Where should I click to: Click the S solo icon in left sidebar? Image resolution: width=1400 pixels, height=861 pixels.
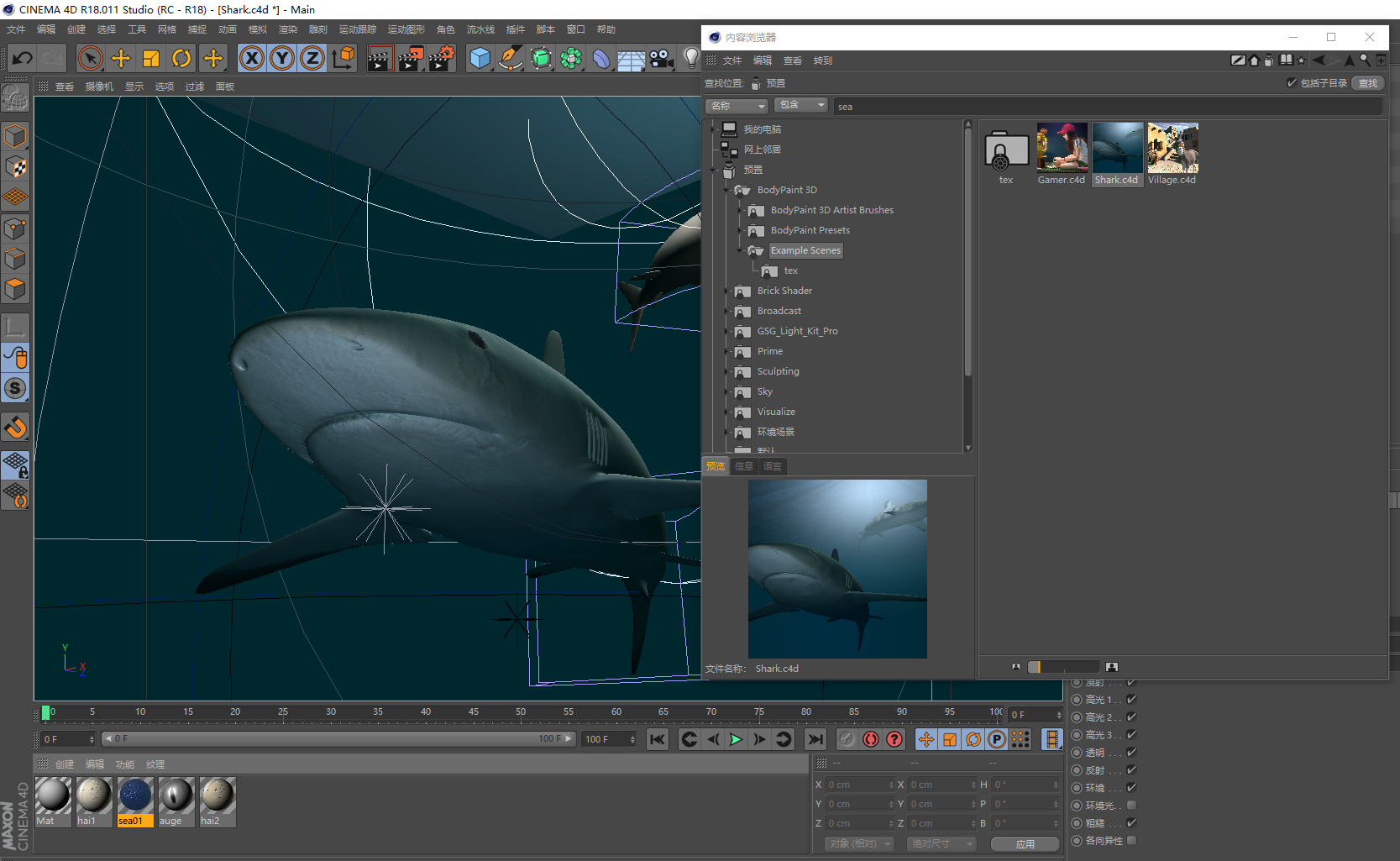tap(16, 388)
